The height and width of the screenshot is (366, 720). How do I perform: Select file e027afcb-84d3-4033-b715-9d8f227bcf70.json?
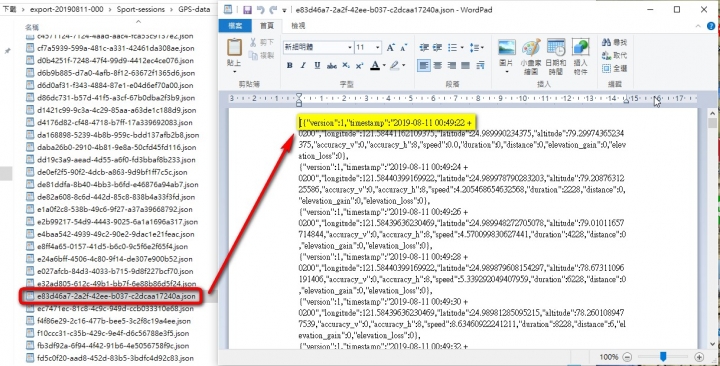pos(109,271)
